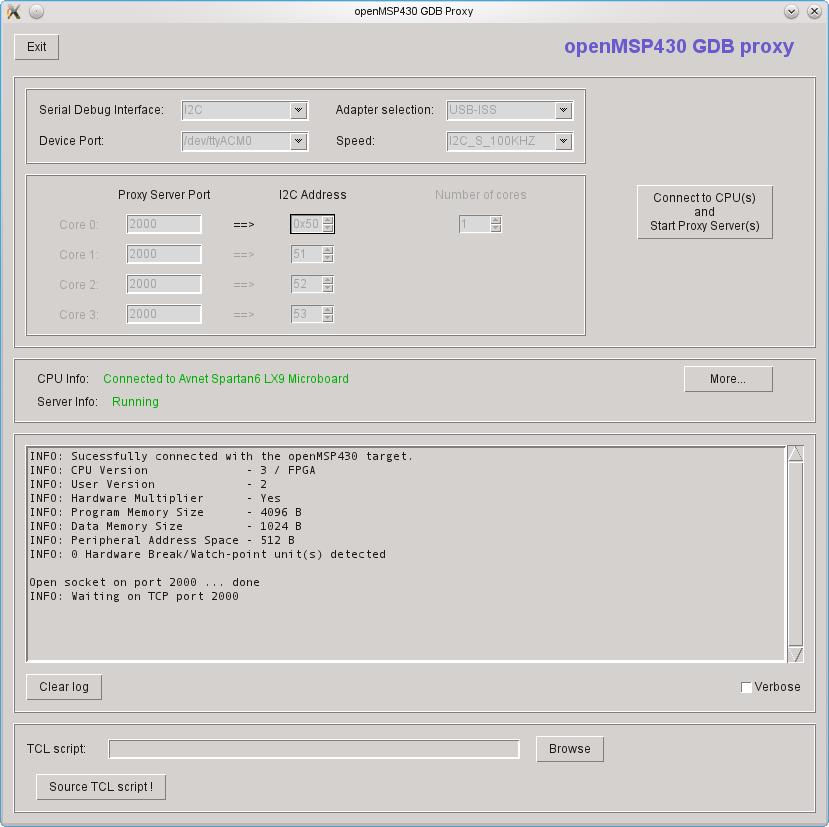Decrease the Number of cores spinner
The image size is (829, 827).
click(x=495, y=229)
